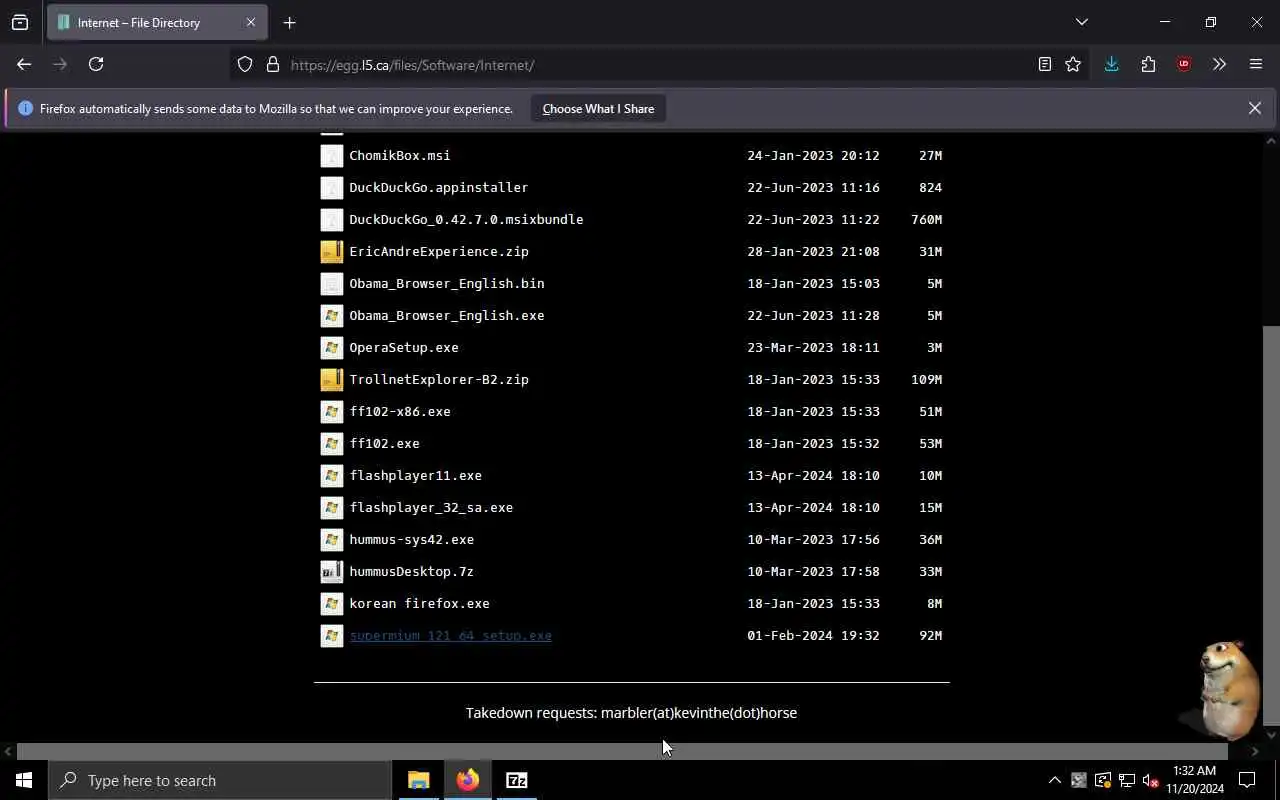Click the horizontal scrollbar thumb

(x=622, y=751)
